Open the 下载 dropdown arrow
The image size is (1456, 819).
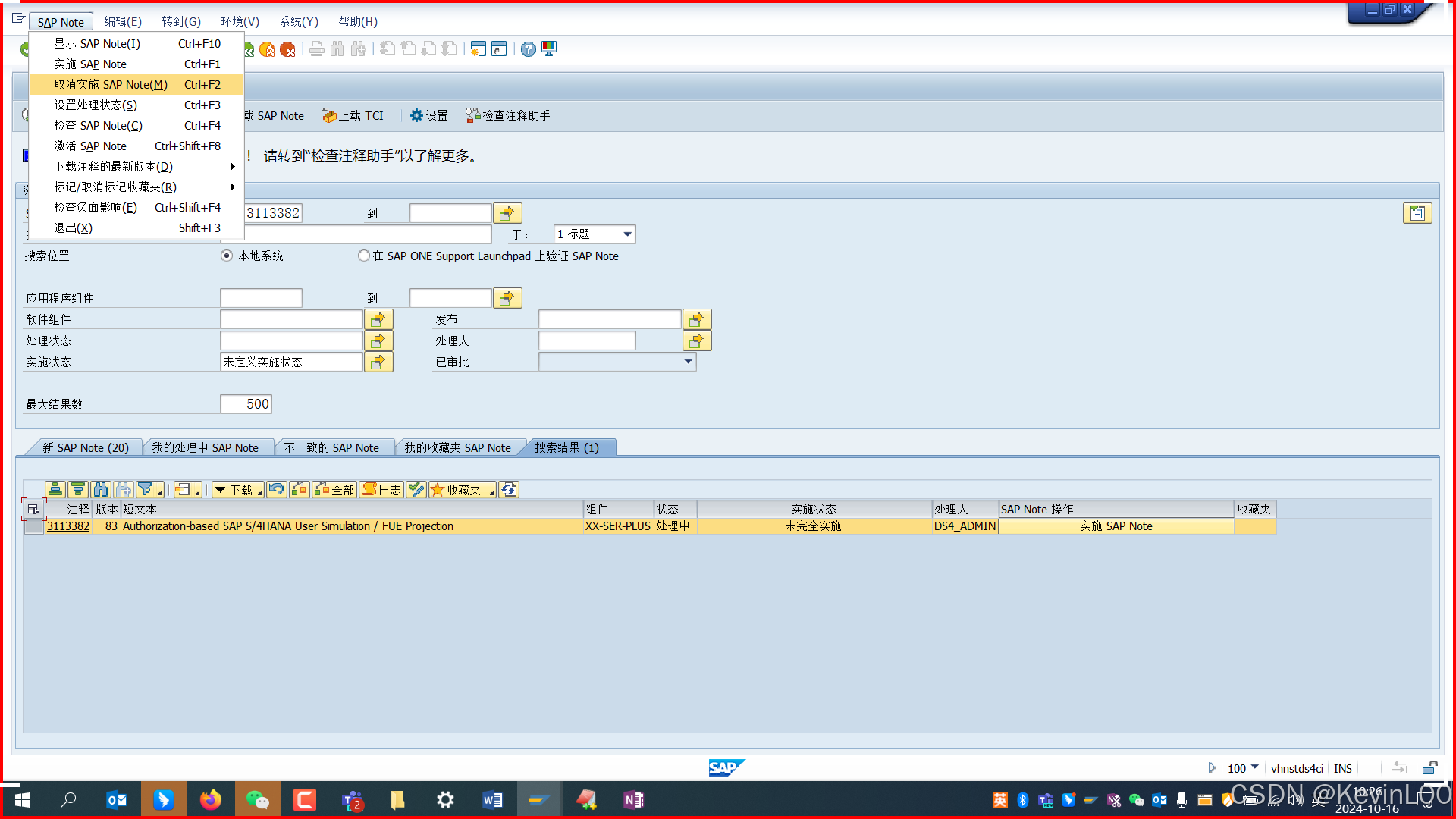point(220,489)
